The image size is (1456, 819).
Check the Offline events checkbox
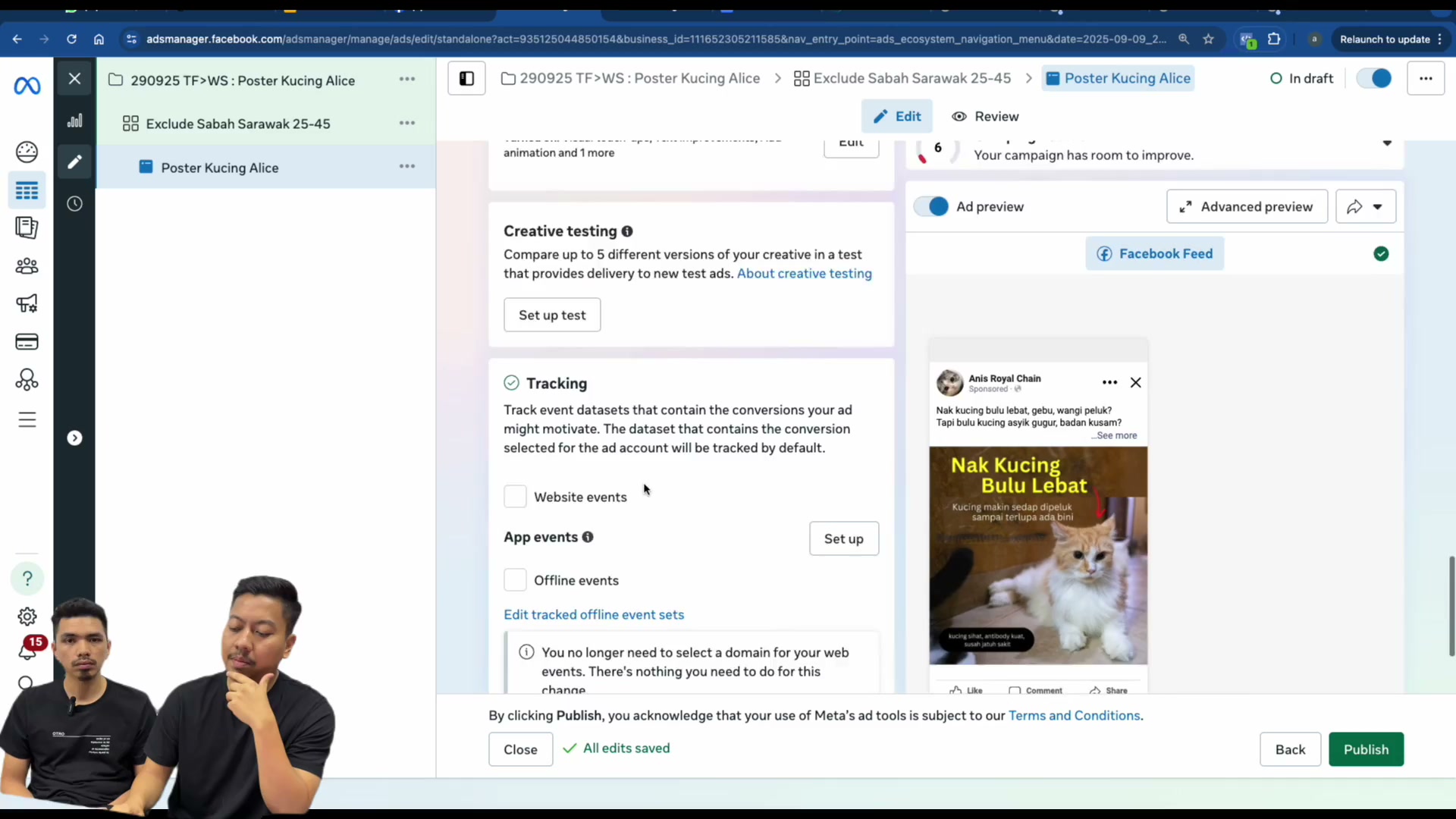point(515,580)
